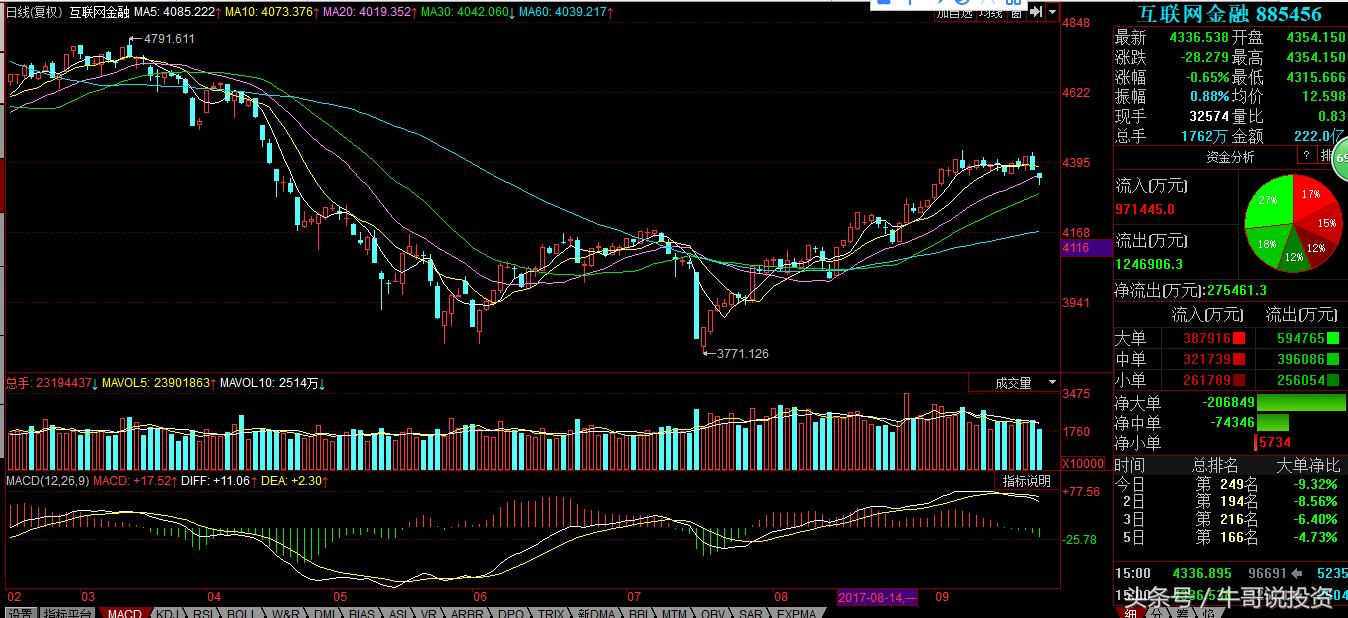
Task: Click the 日线(复权) chart period label
Action: [34, 12]
